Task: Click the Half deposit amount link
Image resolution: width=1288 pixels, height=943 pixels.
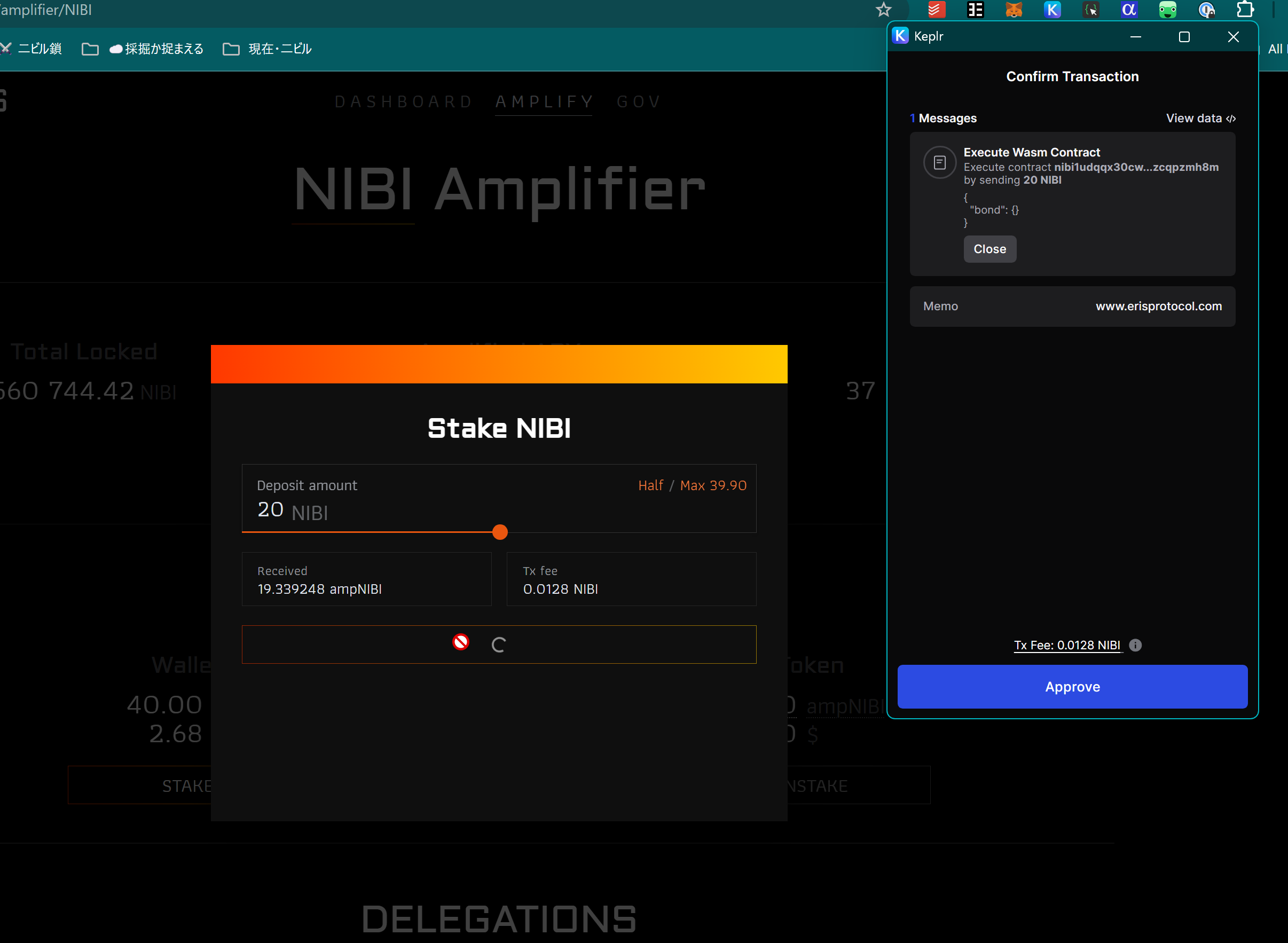Action: 650,485
